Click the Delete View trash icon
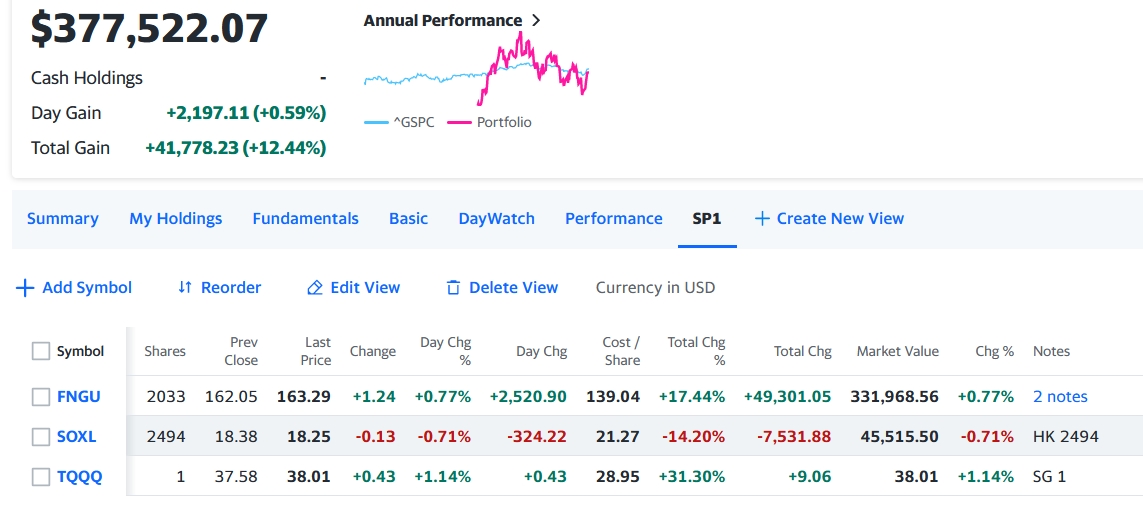 tap(453, 288)
